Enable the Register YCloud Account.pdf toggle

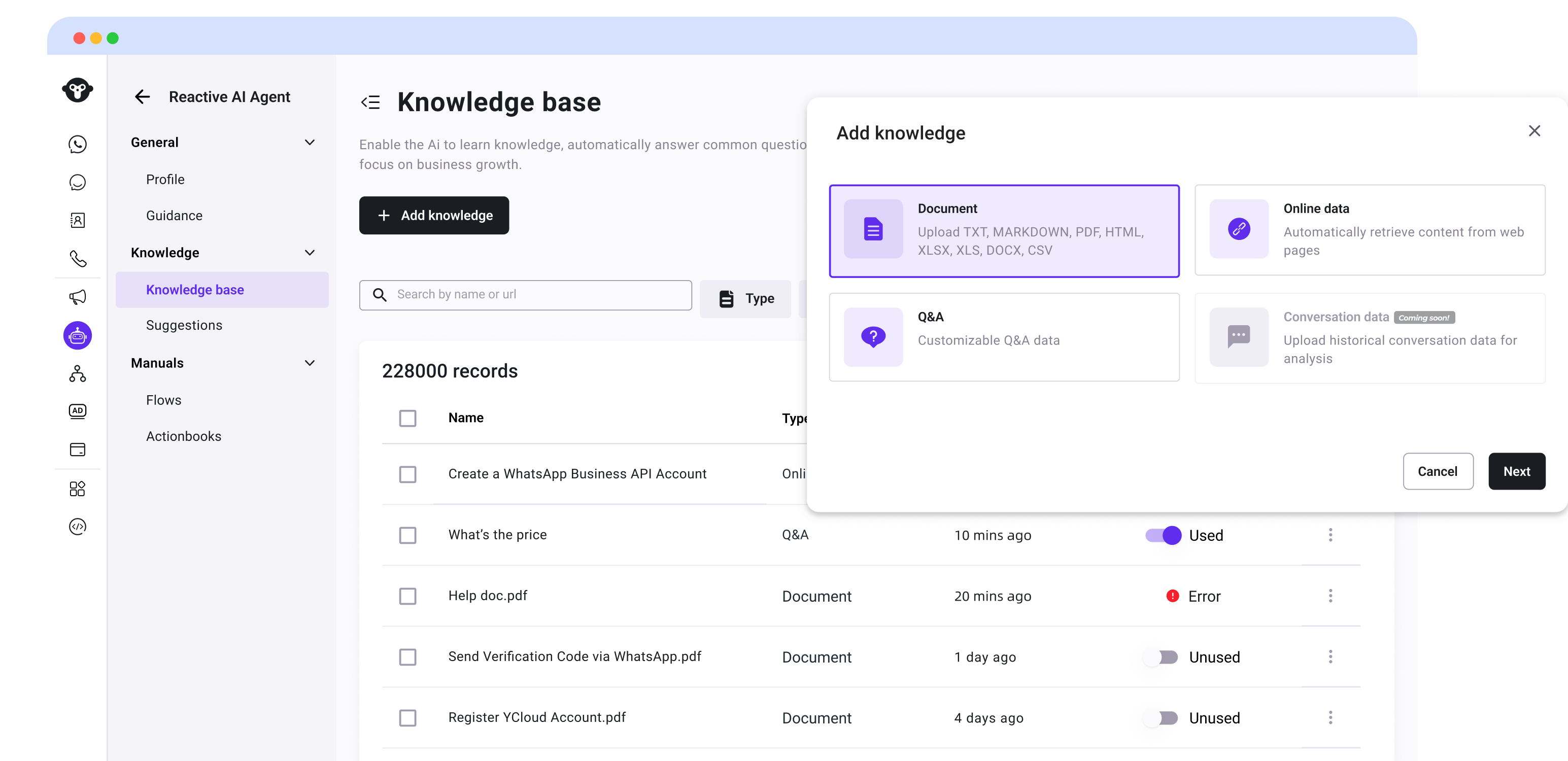click(1162, 718)
